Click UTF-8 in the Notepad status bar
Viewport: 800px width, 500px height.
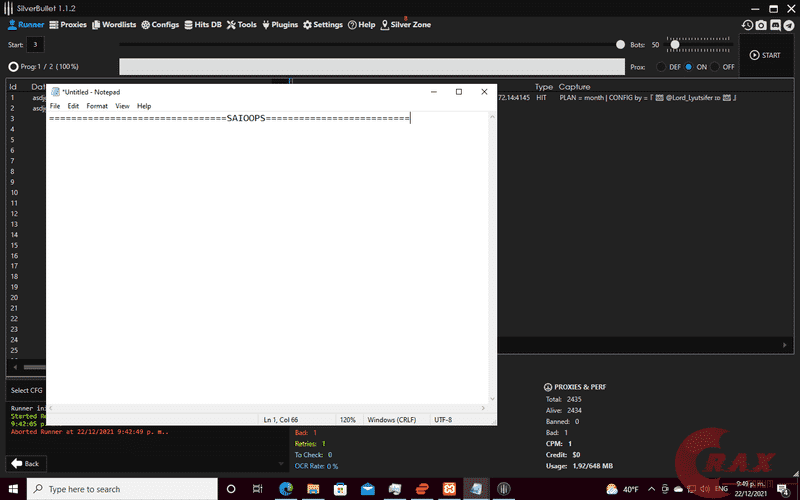[443, 419]
